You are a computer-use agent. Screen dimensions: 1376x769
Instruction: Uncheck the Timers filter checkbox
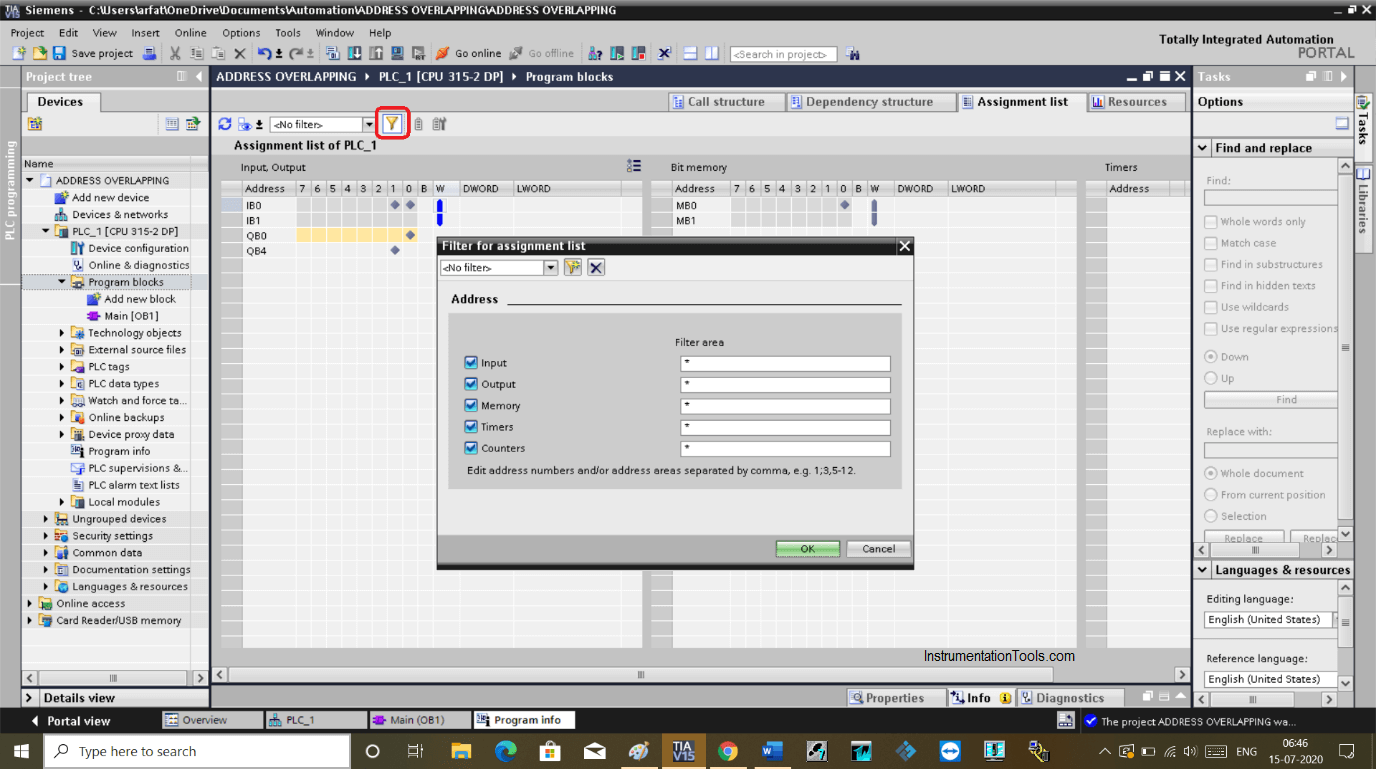(x=471, y=427)
